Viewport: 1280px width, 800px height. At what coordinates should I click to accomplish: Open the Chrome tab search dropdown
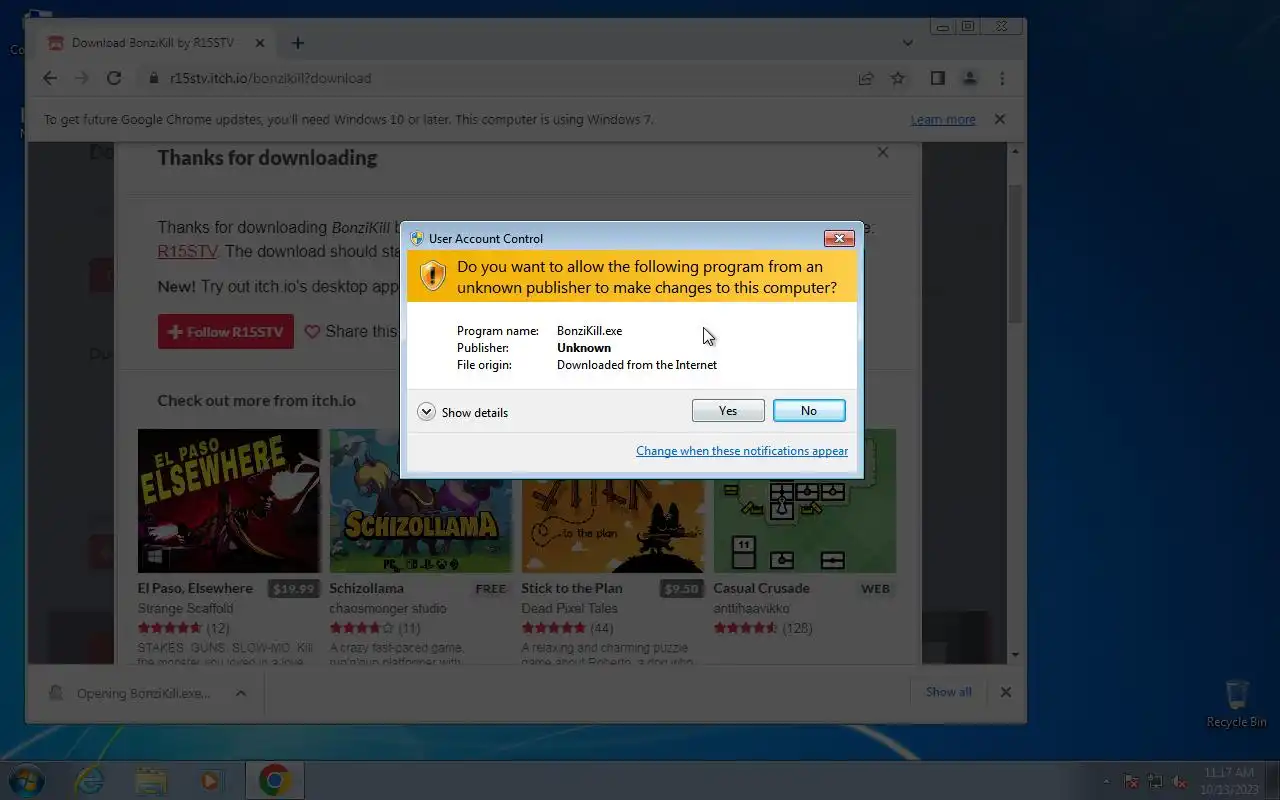907,43
